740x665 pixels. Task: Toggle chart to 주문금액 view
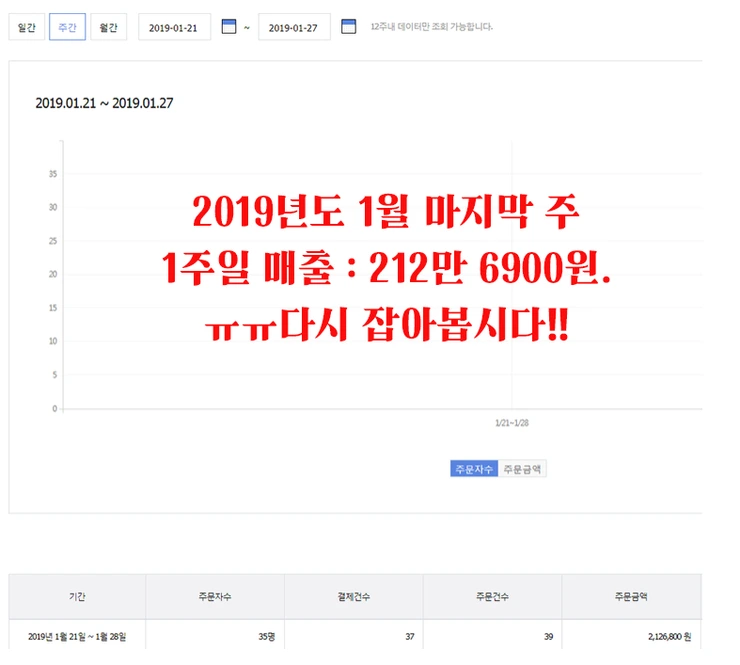click(x=522, y=469)
